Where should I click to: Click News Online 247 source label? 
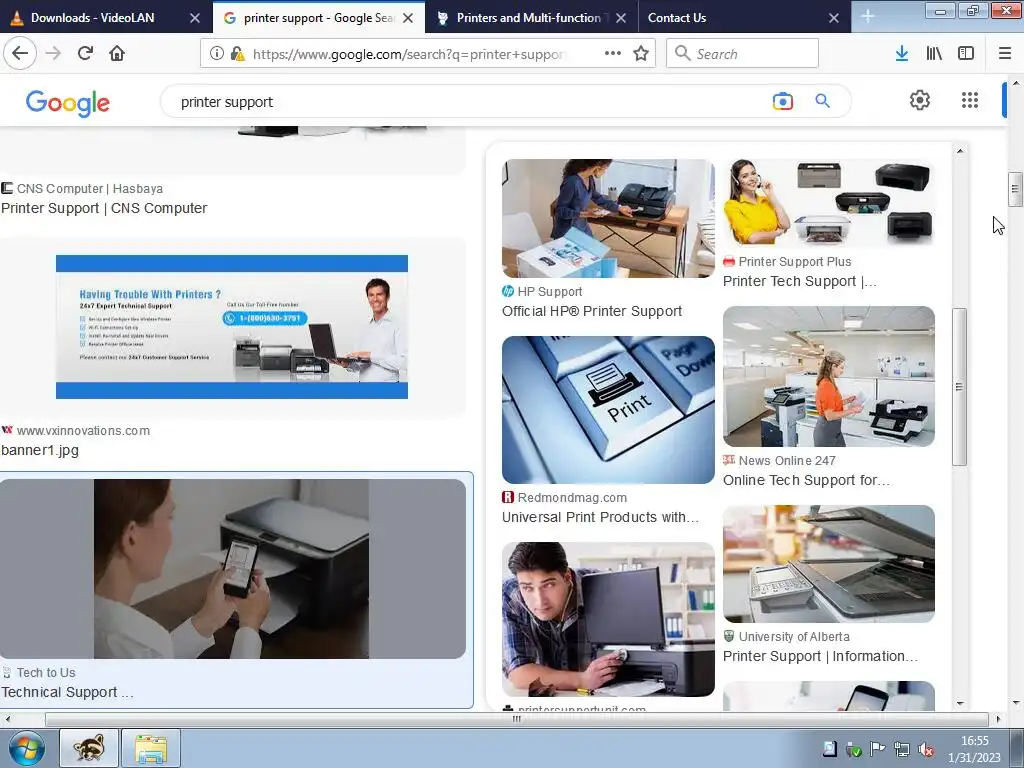[787, 461]
